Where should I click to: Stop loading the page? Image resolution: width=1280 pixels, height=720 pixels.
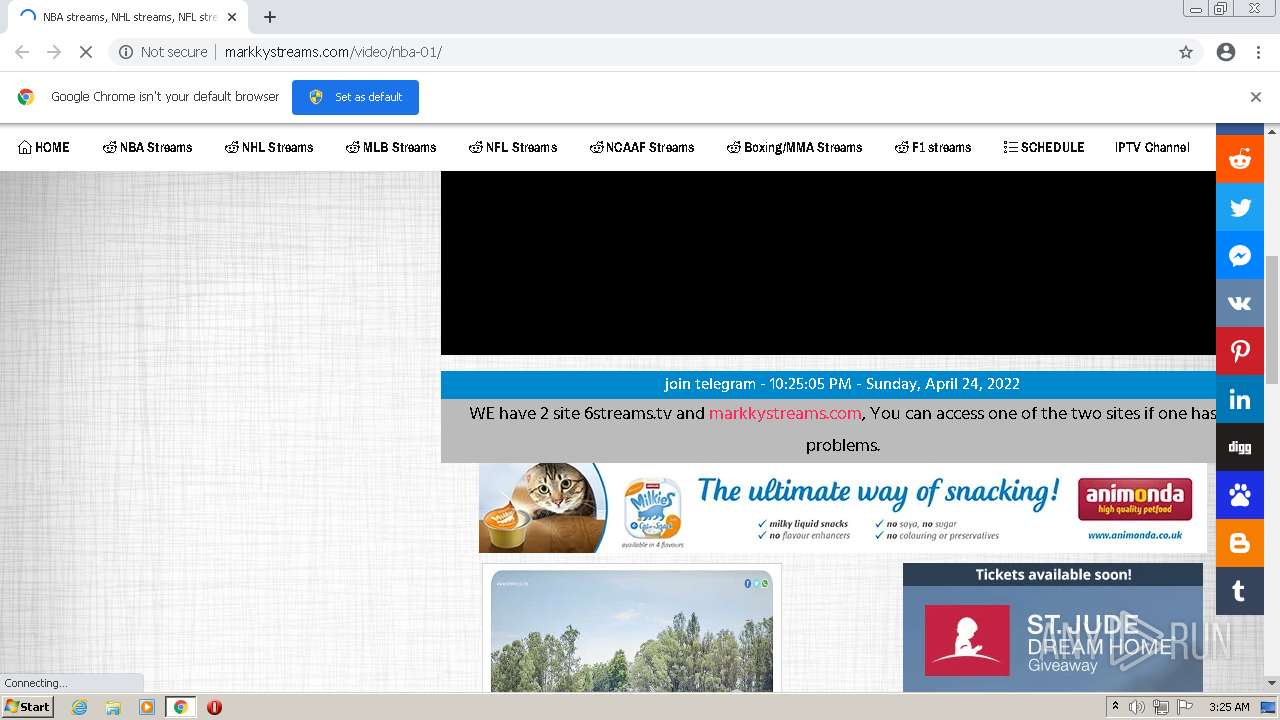86,52
